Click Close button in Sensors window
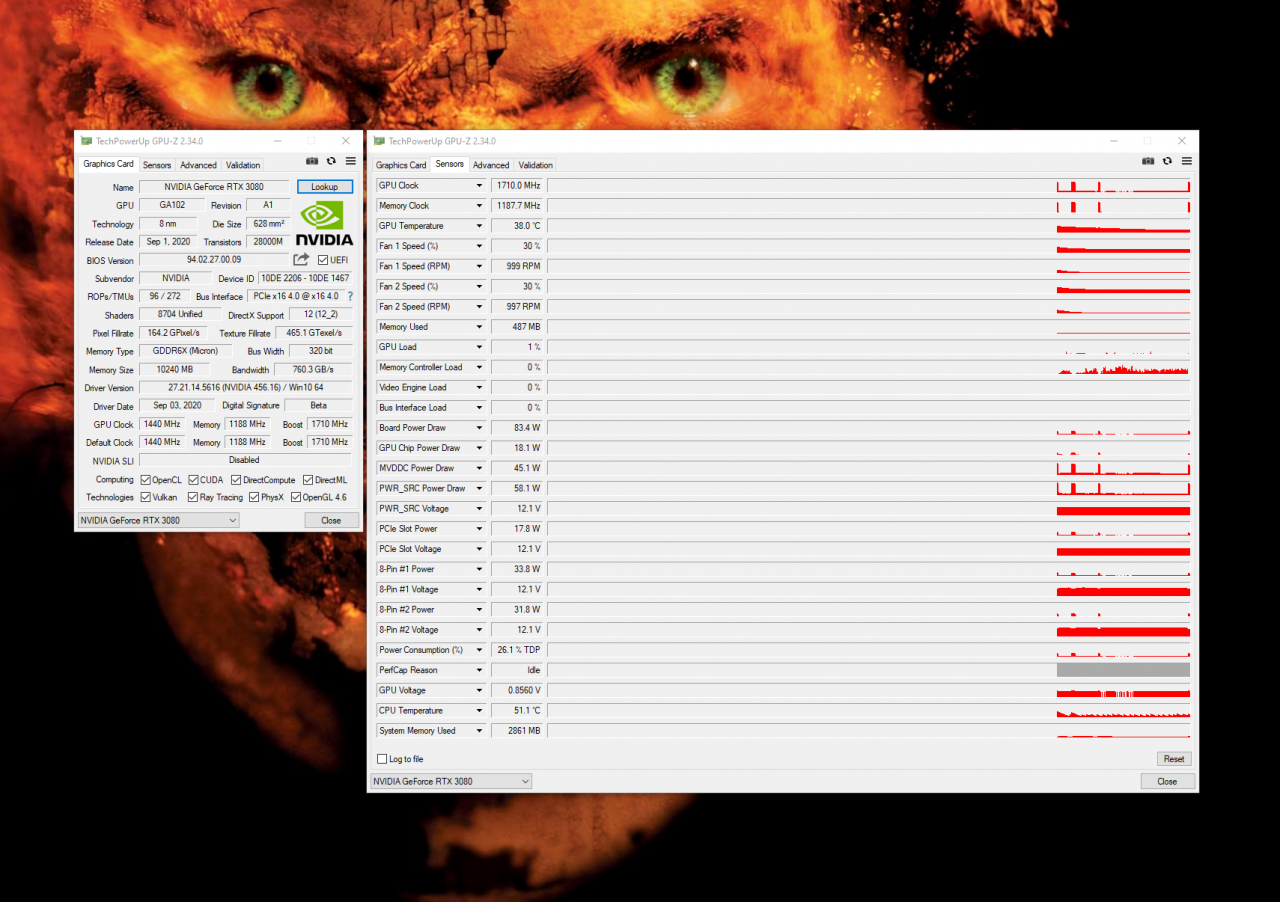 [x=1167, y=781]
